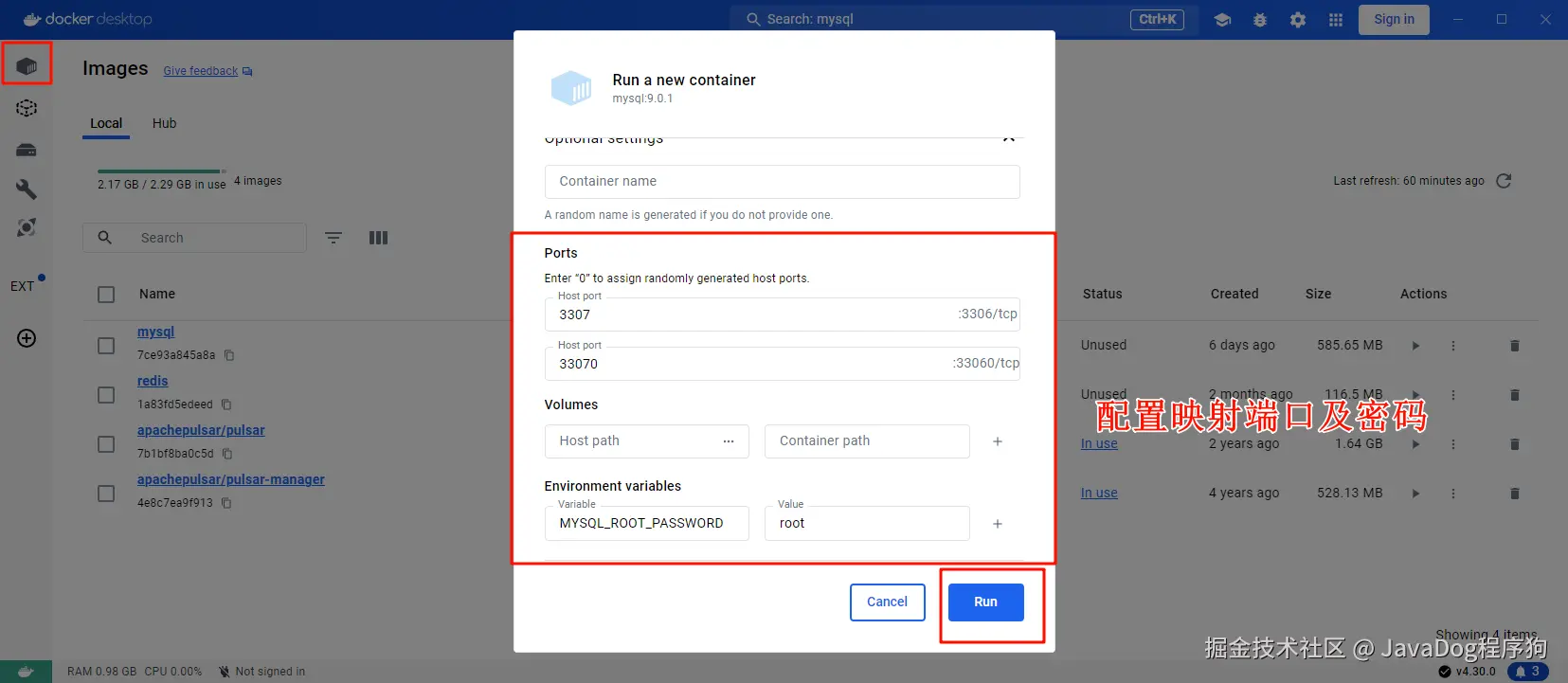Open more actions for pulsar-manager image
This screenshot has width=1568, height=683.
1453,494
